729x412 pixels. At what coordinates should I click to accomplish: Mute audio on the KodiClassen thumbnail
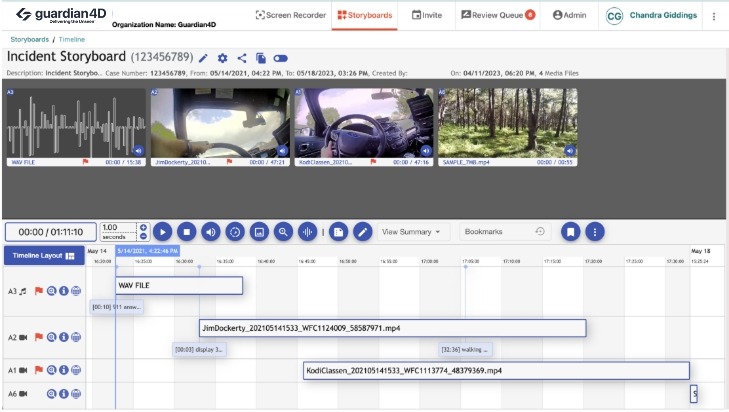point(426,151)
